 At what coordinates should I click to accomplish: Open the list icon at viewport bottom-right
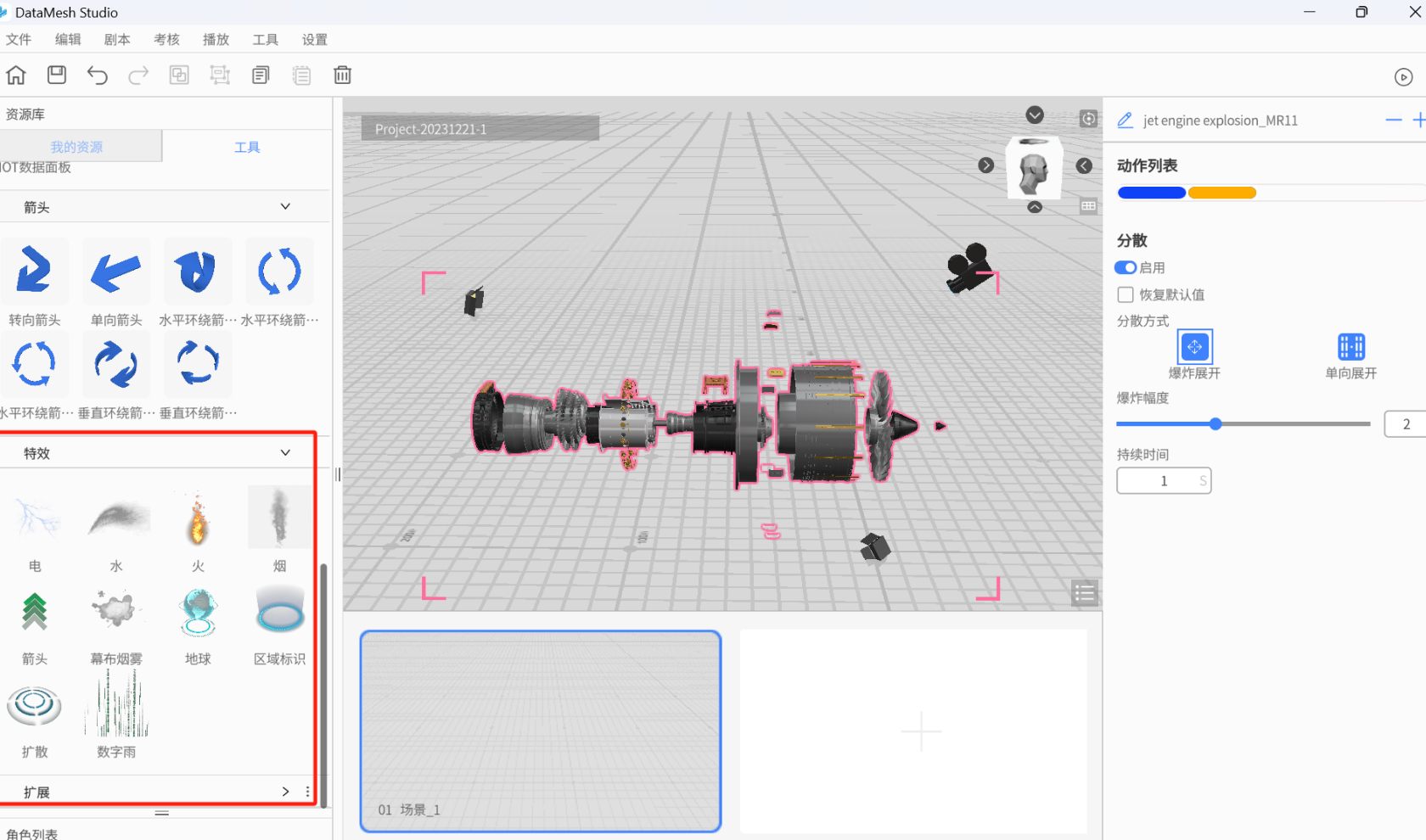[x=1084, y=593]
